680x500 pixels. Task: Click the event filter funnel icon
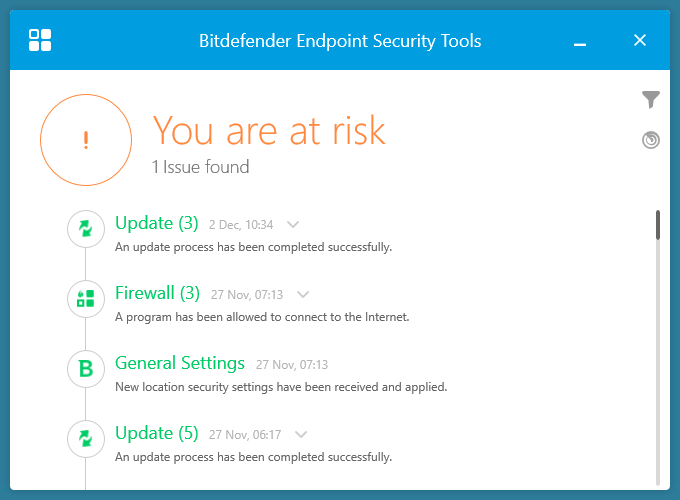coord(651,99)
